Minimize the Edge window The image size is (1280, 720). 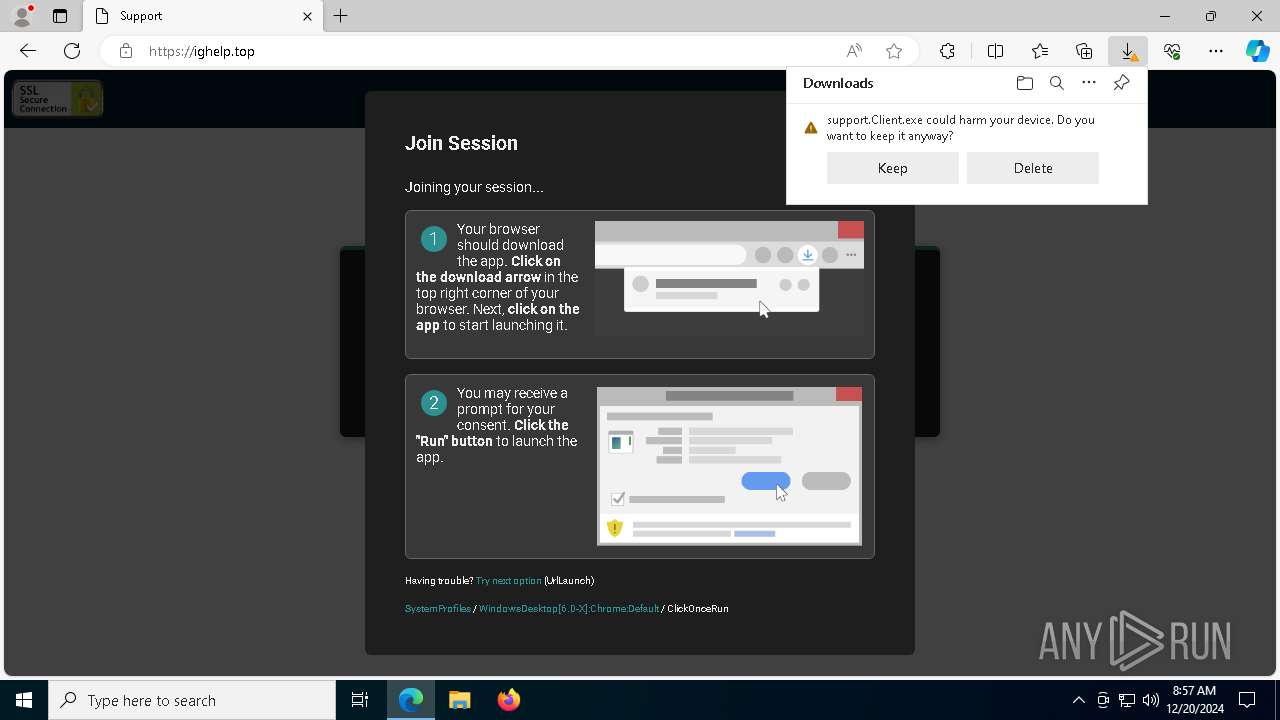(x=1165, y=16)
